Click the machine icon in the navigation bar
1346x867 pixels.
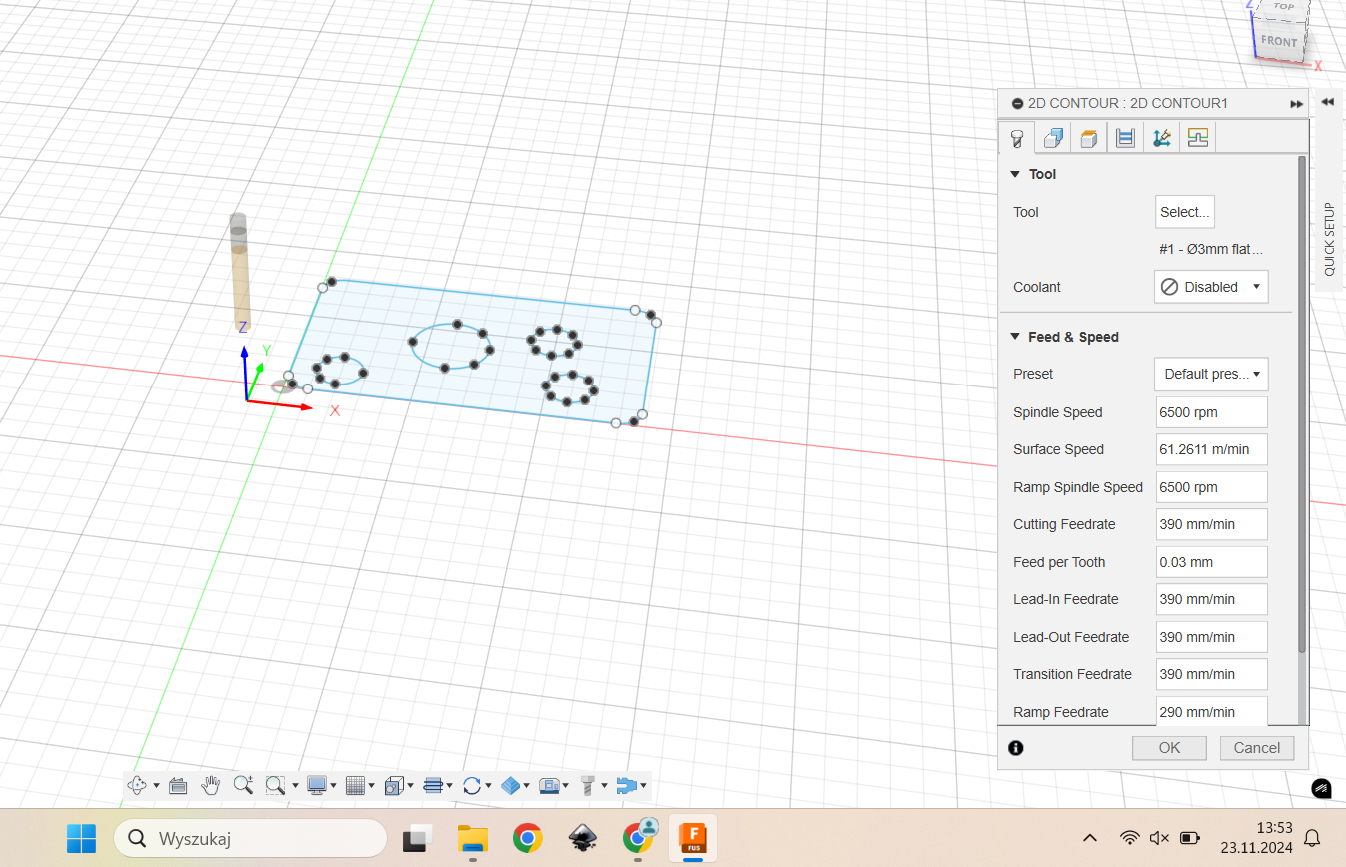click(x=549, y=785)
